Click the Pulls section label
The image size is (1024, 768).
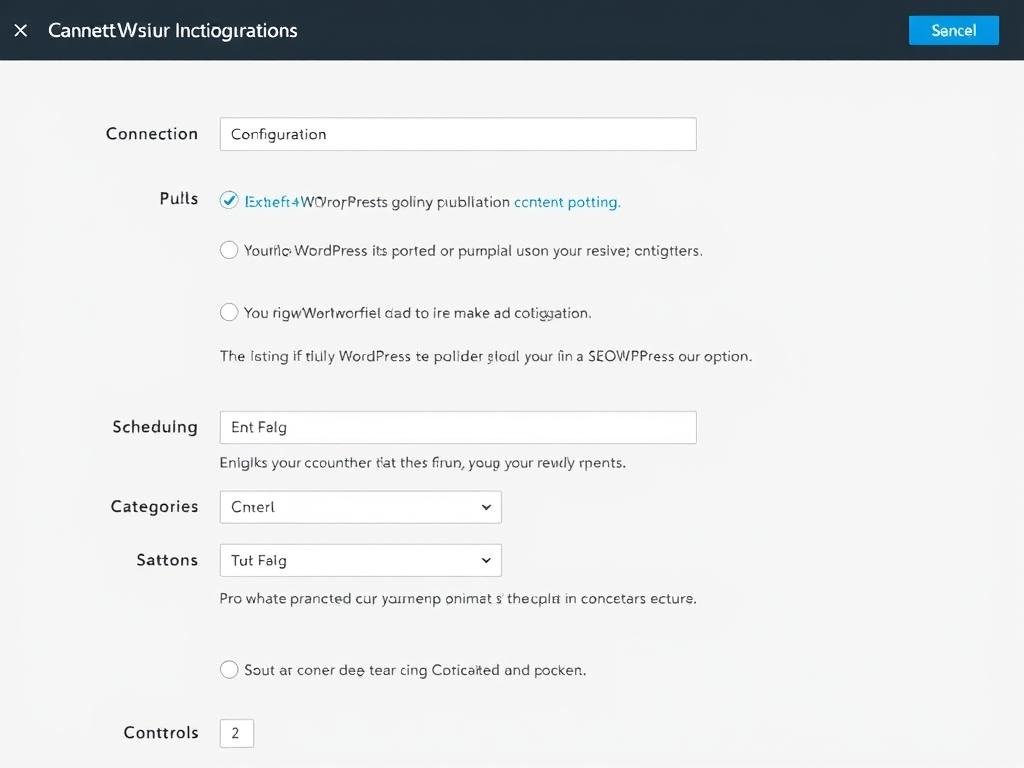(179, 198)
